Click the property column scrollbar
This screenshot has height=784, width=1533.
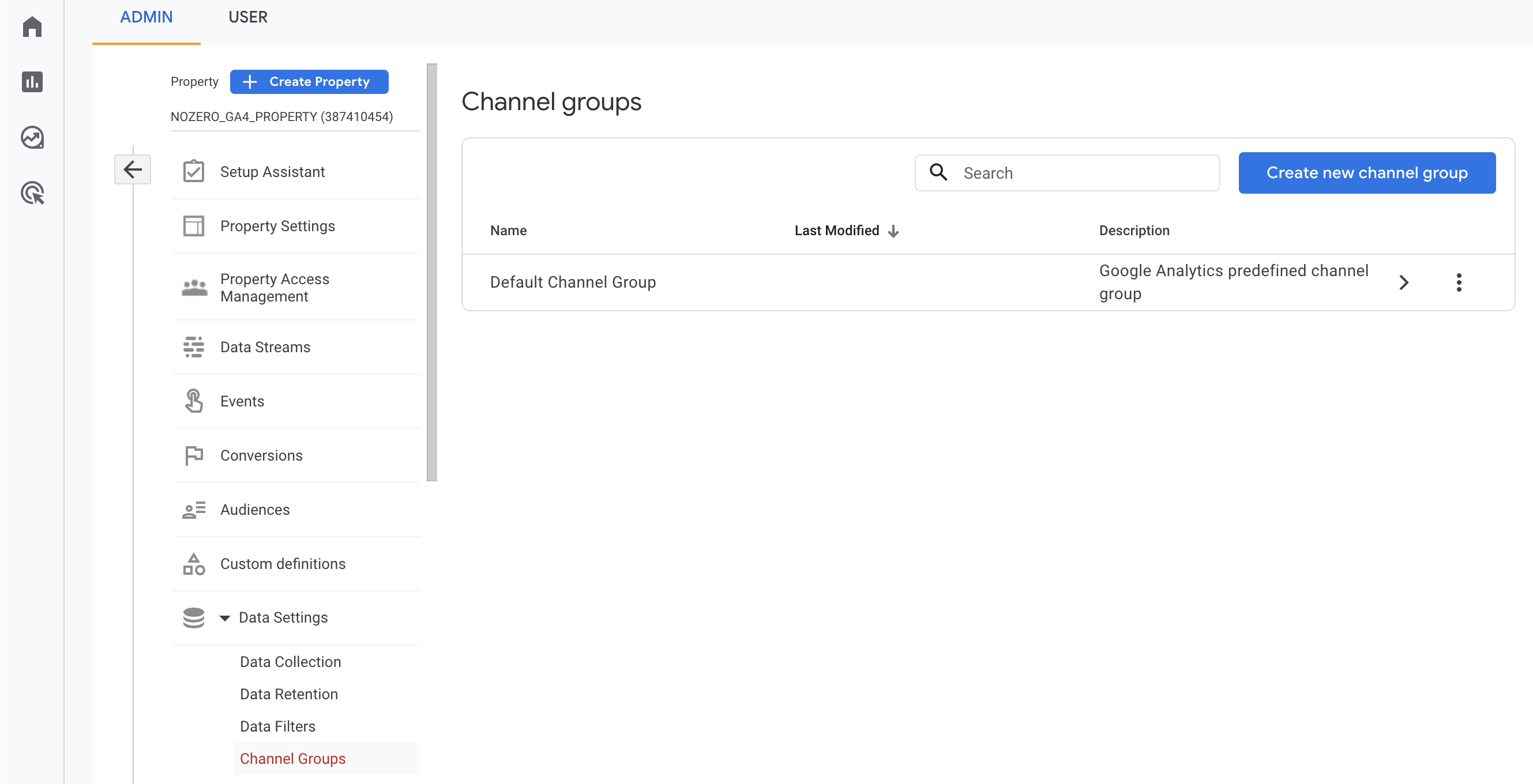coord(432,273)
